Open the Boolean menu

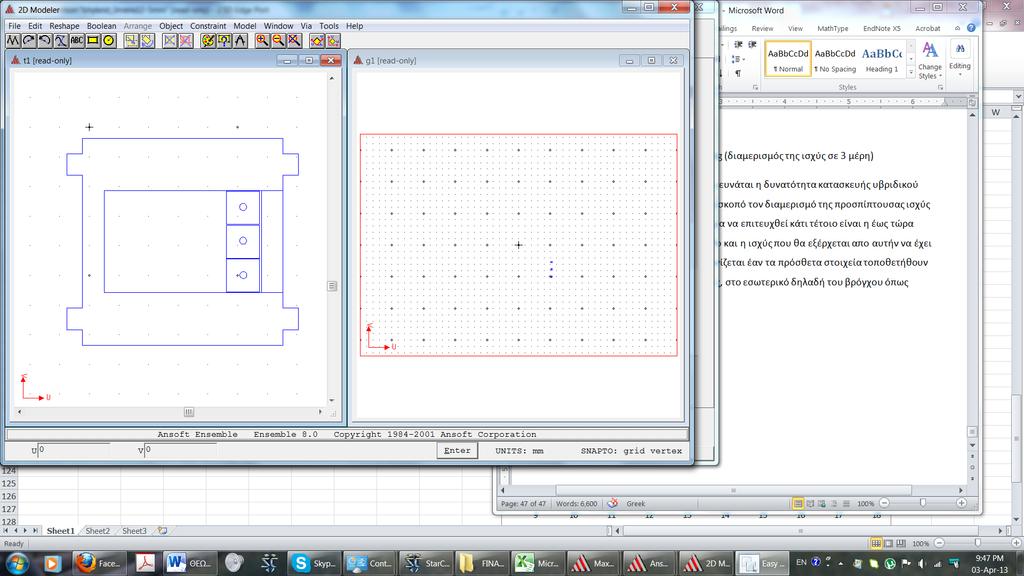101,26
